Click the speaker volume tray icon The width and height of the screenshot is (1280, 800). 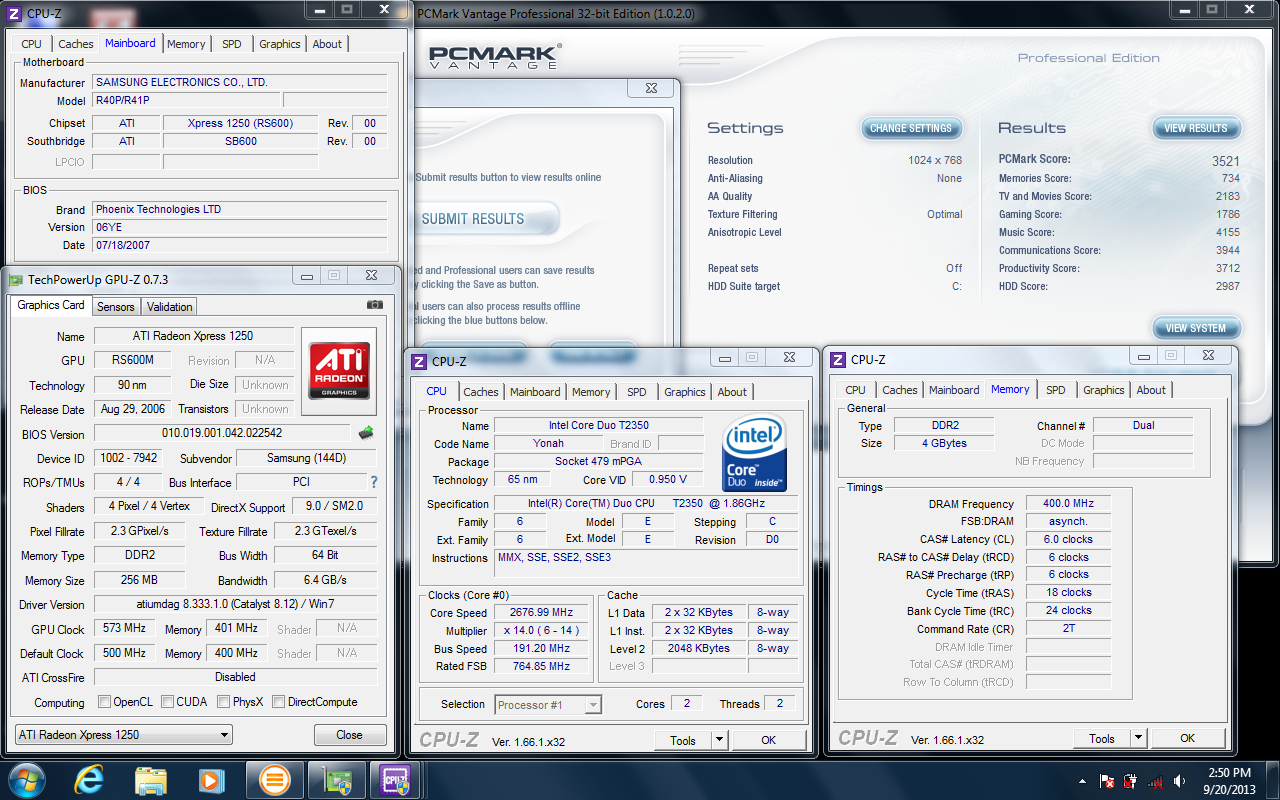(x=1180, y=781)
